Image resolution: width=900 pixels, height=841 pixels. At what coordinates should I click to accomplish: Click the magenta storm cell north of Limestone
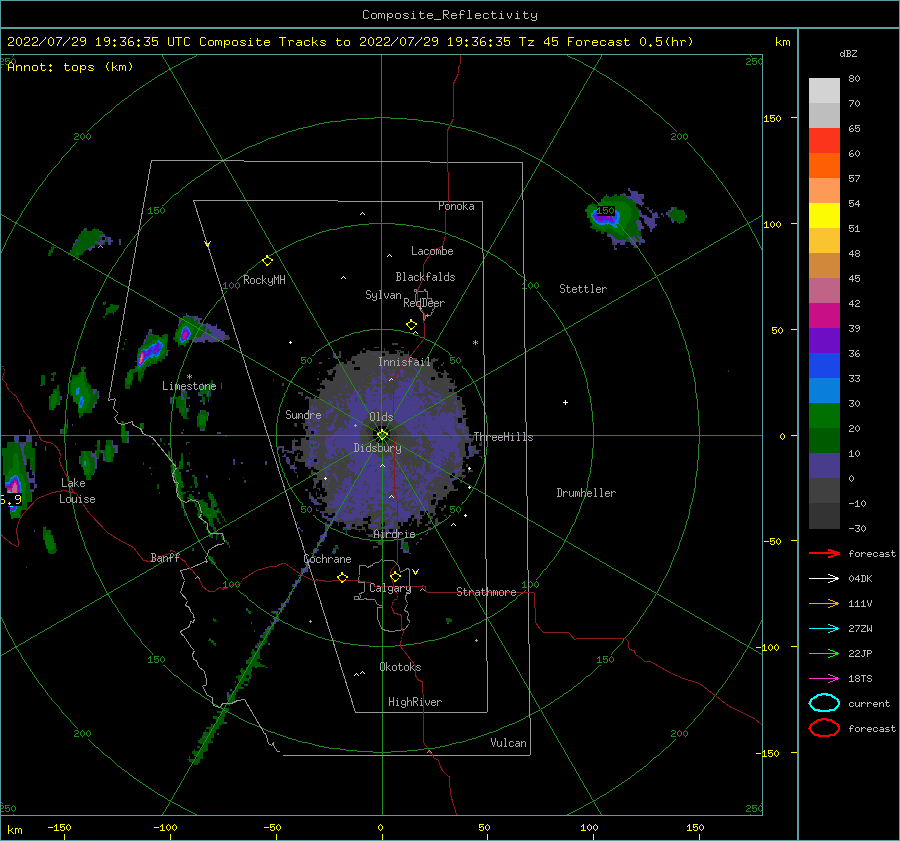[x=185, y=332]
